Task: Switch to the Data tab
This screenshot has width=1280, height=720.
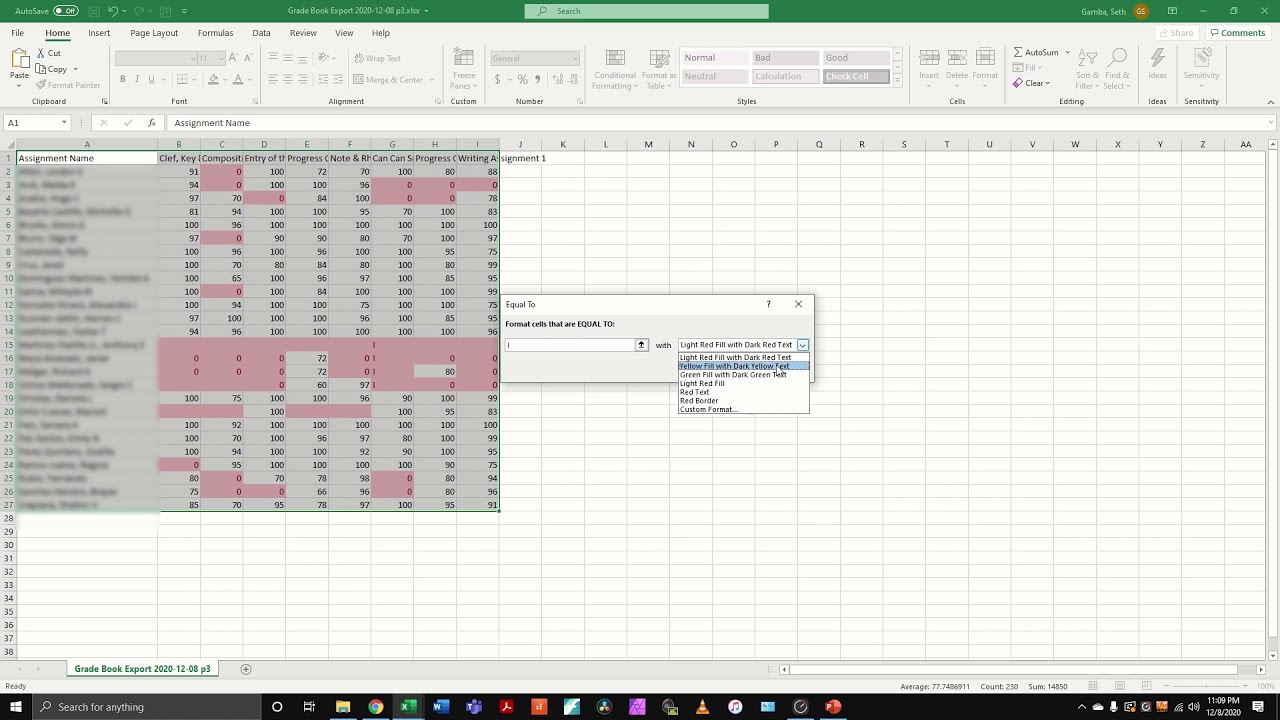Action: pyautogui.click(x=261, y=33)
